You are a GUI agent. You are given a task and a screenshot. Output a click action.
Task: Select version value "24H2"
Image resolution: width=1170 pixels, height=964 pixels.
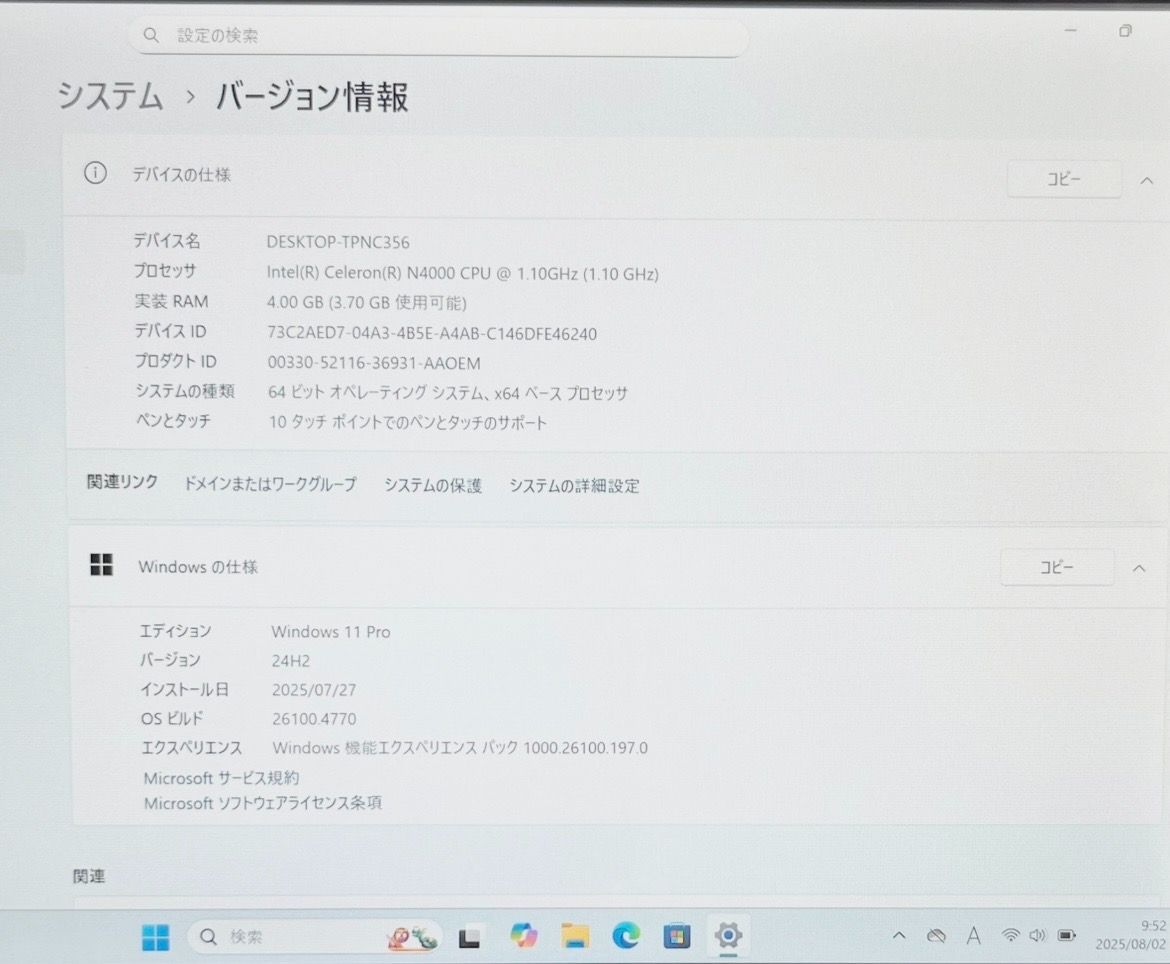click(290, 661)
